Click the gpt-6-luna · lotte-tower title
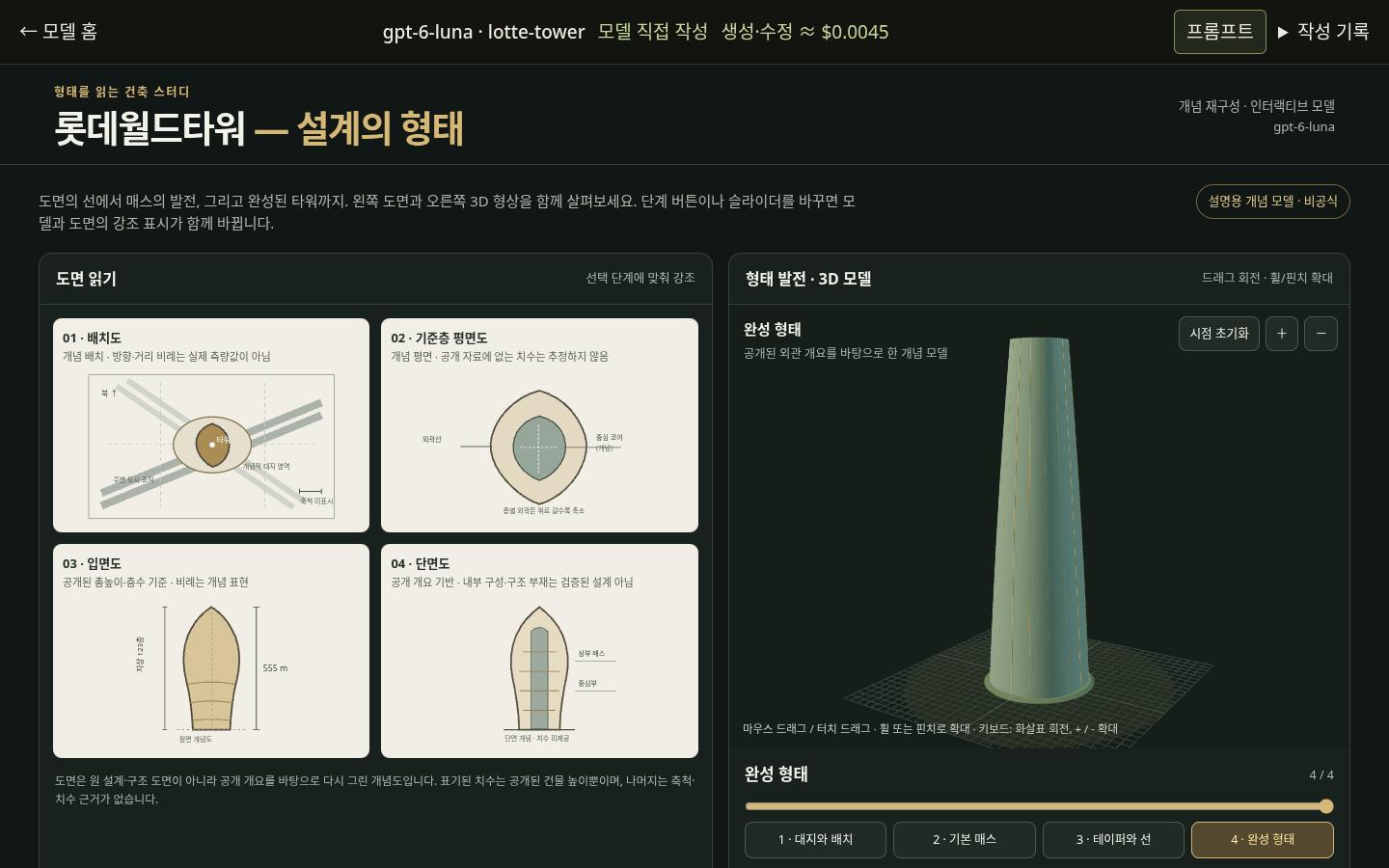Viewport: 1389px width, 868px height. click(x=483, y=32)
